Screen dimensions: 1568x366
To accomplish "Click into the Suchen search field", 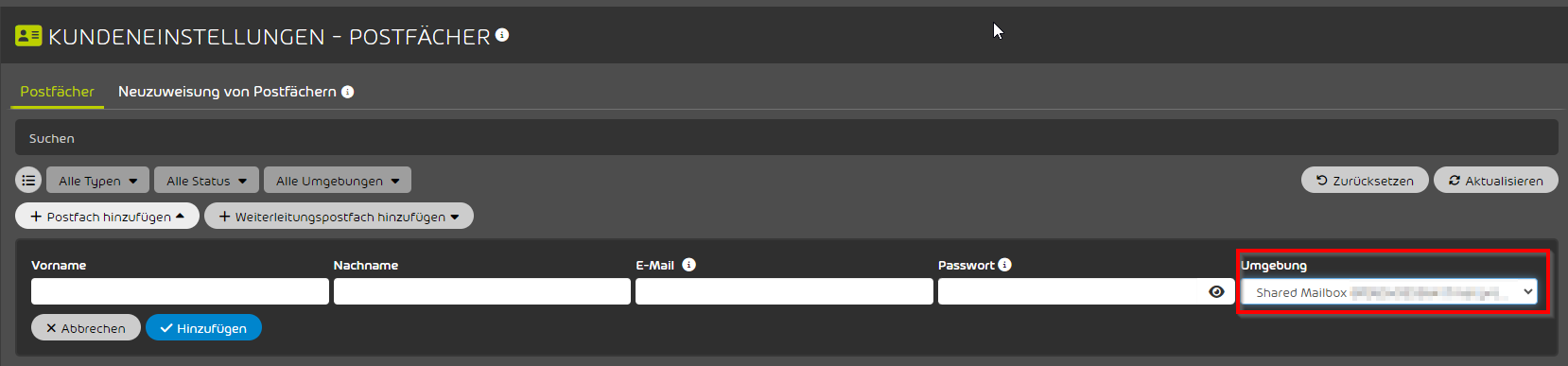I will 786,138.
